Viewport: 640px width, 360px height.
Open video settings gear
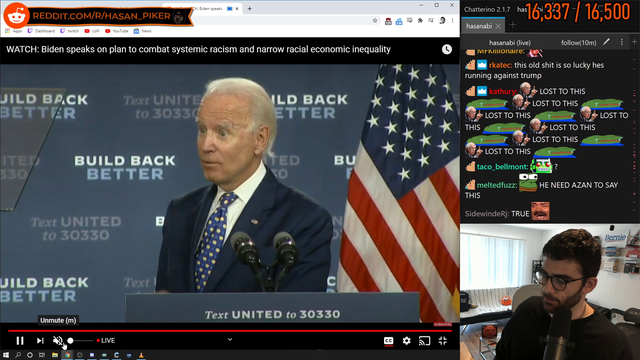click(407, 340)
